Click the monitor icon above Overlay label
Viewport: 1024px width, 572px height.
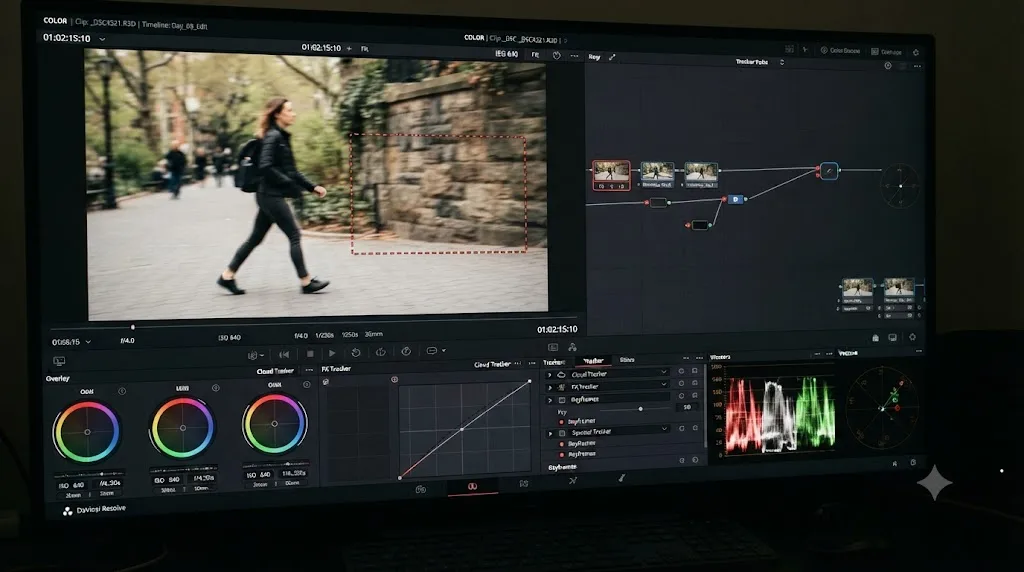59,361
